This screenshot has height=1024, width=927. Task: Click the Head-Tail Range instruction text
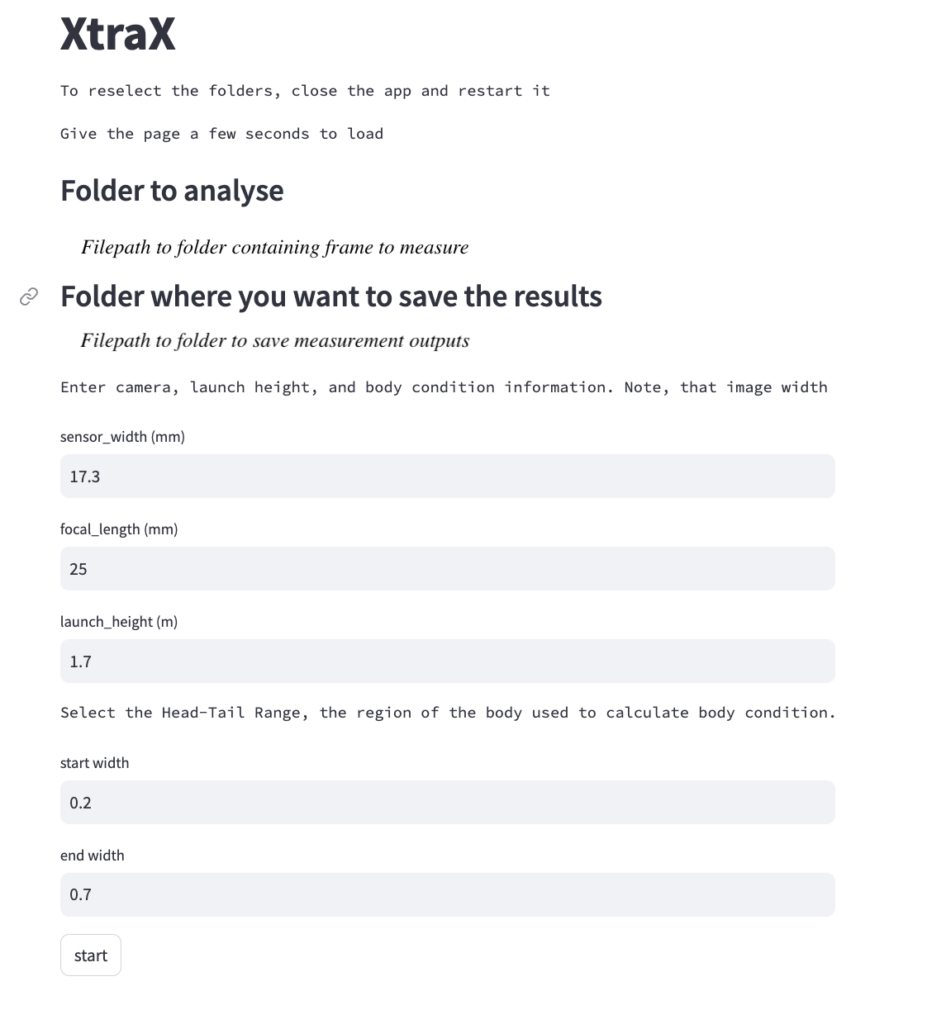point(448,712)
